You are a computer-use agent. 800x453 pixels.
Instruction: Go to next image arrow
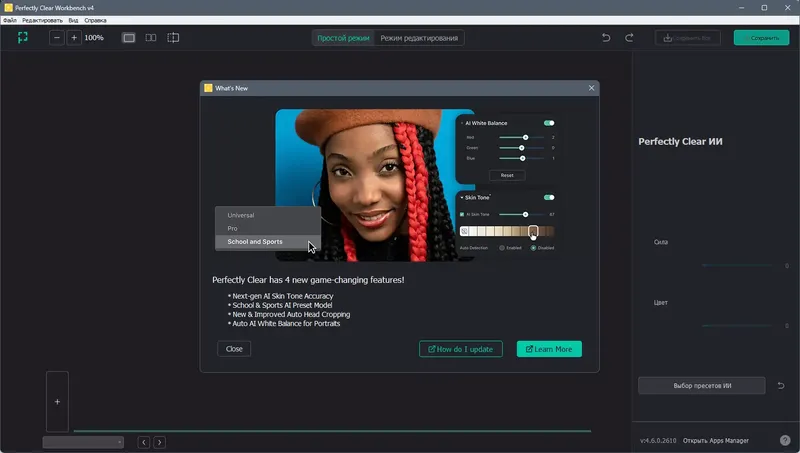point(160,442)
